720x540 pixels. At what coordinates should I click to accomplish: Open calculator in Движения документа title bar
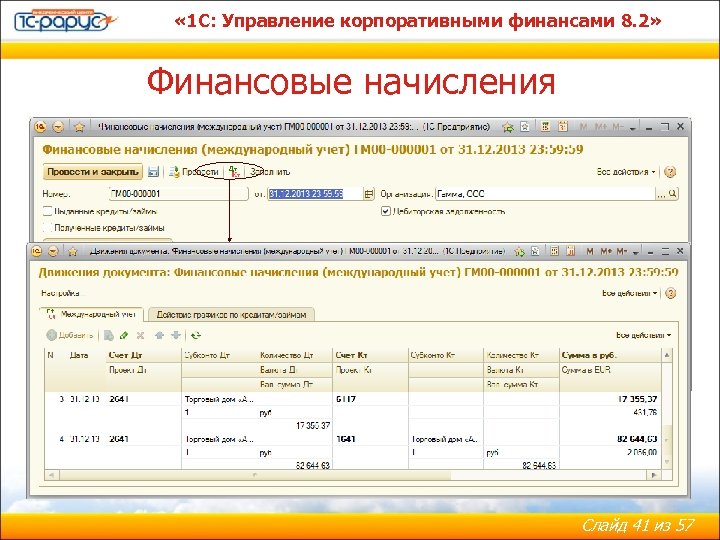pos(554,251)
